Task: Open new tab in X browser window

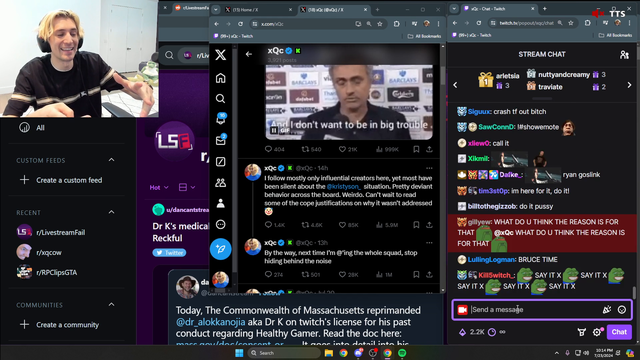Action: 377,10
